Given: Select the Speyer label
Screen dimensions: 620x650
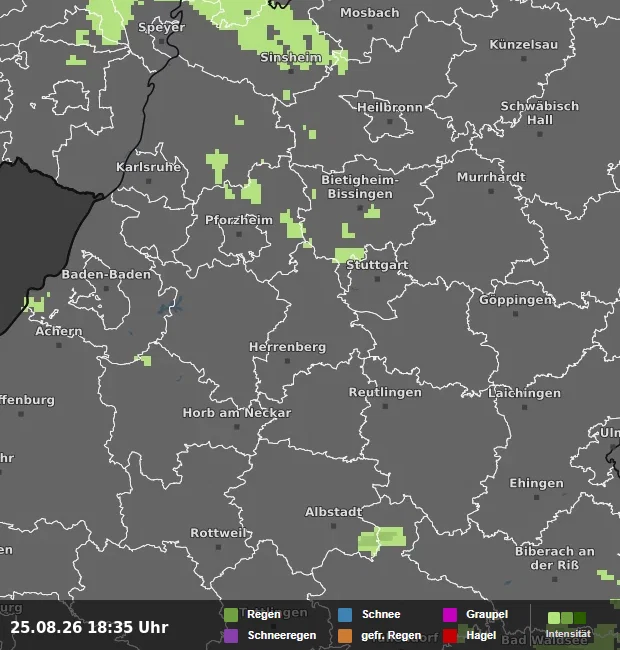Looking at the screenshot, I should pyautogui.click(x=161, y=27).
